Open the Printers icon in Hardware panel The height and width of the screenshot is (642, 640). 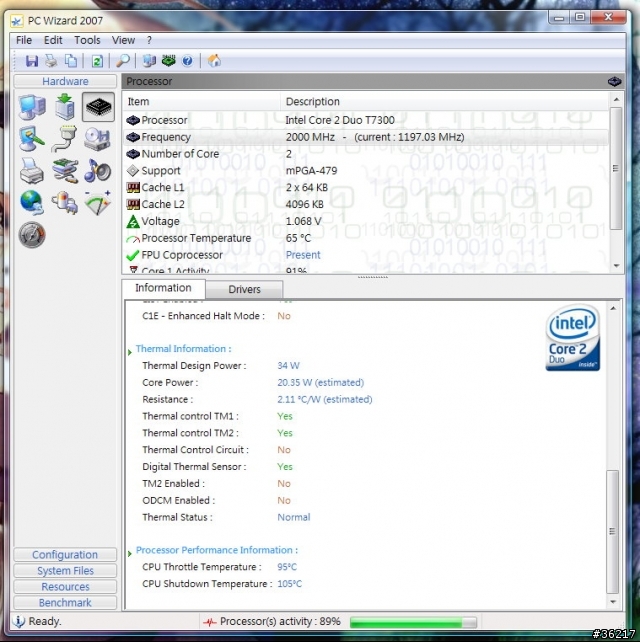pyautogui.click(x=32, y=170)
